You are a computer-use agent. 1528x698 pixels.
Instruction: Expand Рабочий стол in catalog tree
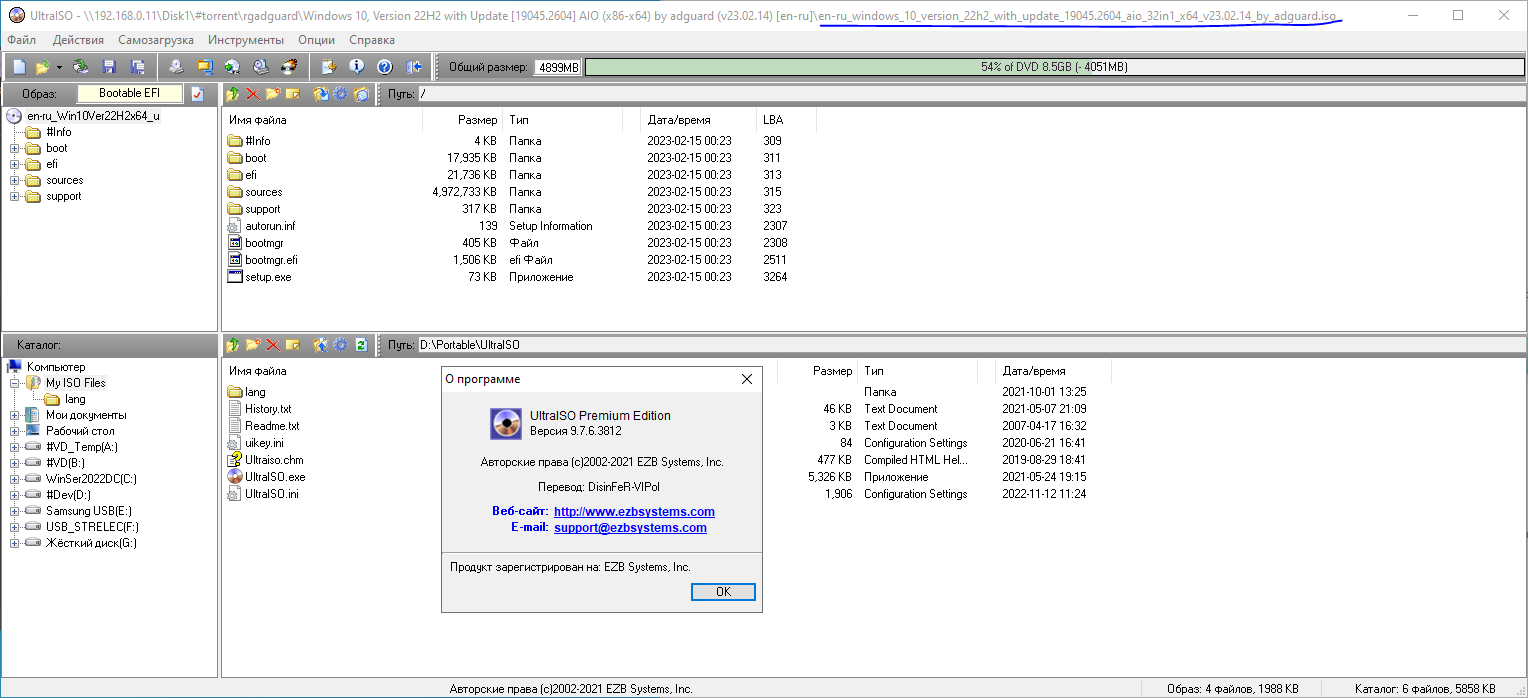14,431
